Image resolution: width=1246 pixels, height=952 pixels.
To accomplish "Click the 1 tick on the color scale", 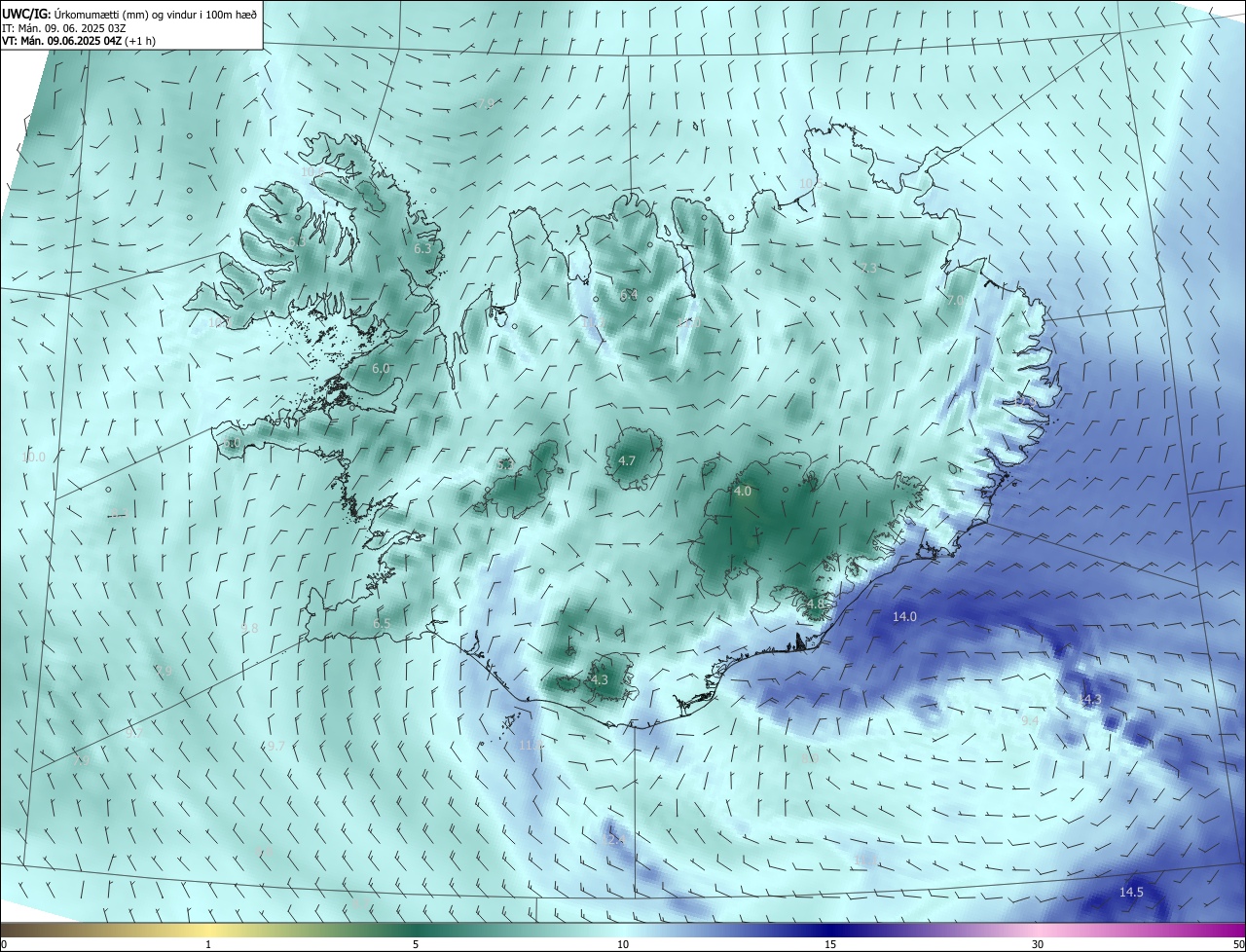I will (x=208, y=944).
